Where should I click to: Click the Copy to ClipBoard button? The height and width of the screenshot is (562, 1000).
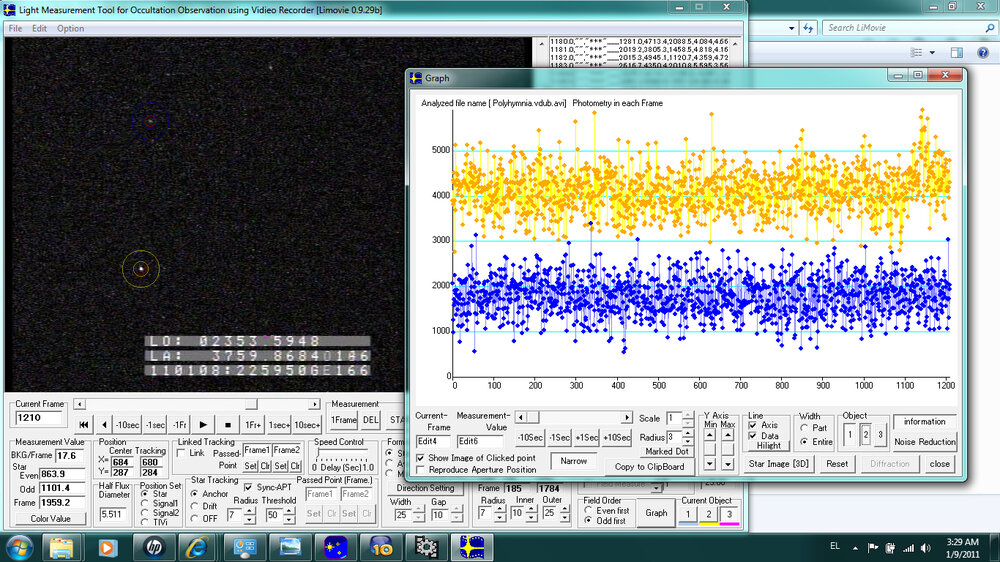pyautogui.click(x=650, y=466)
